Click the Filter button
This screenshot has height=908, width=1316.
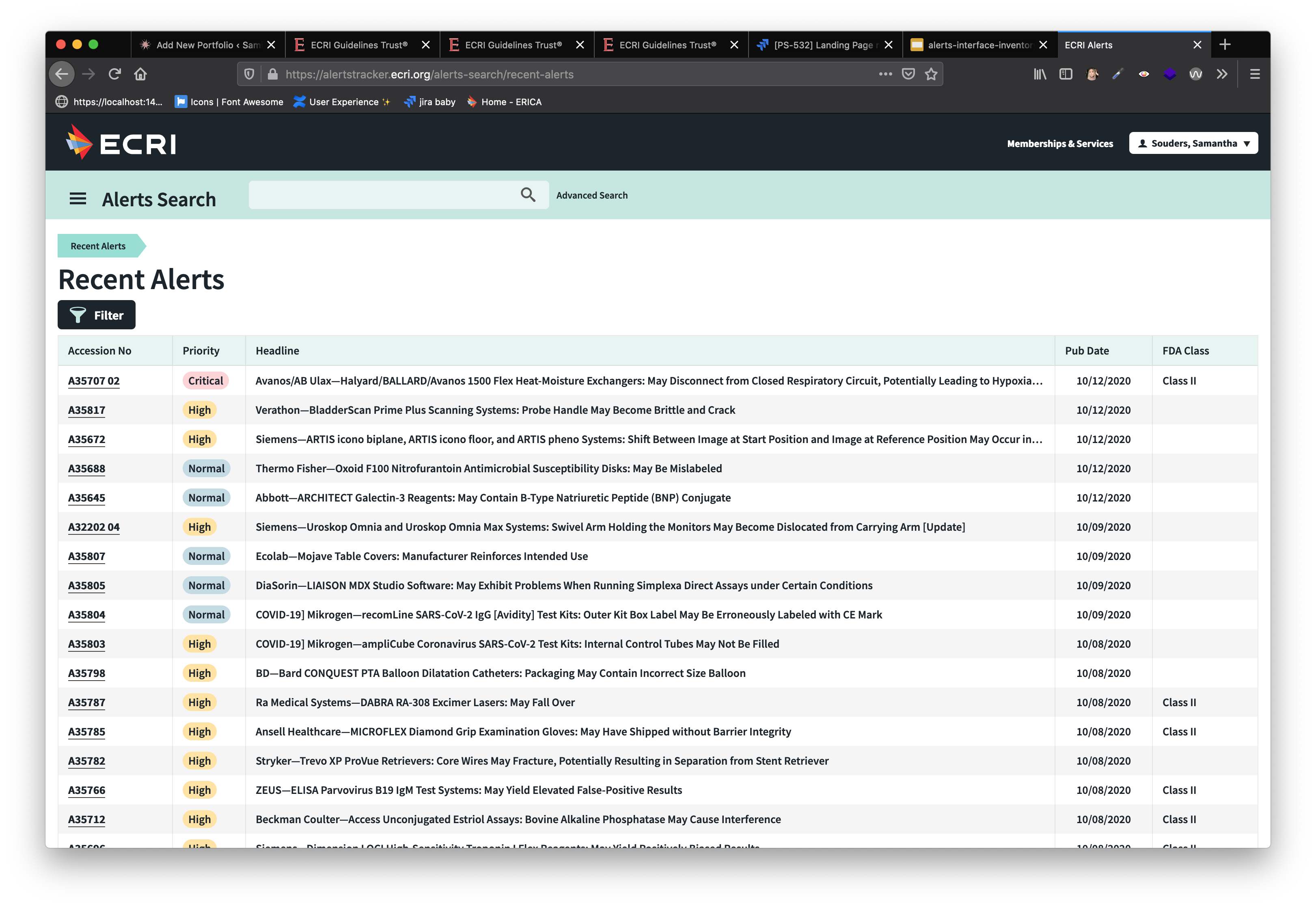pos(97,315)
